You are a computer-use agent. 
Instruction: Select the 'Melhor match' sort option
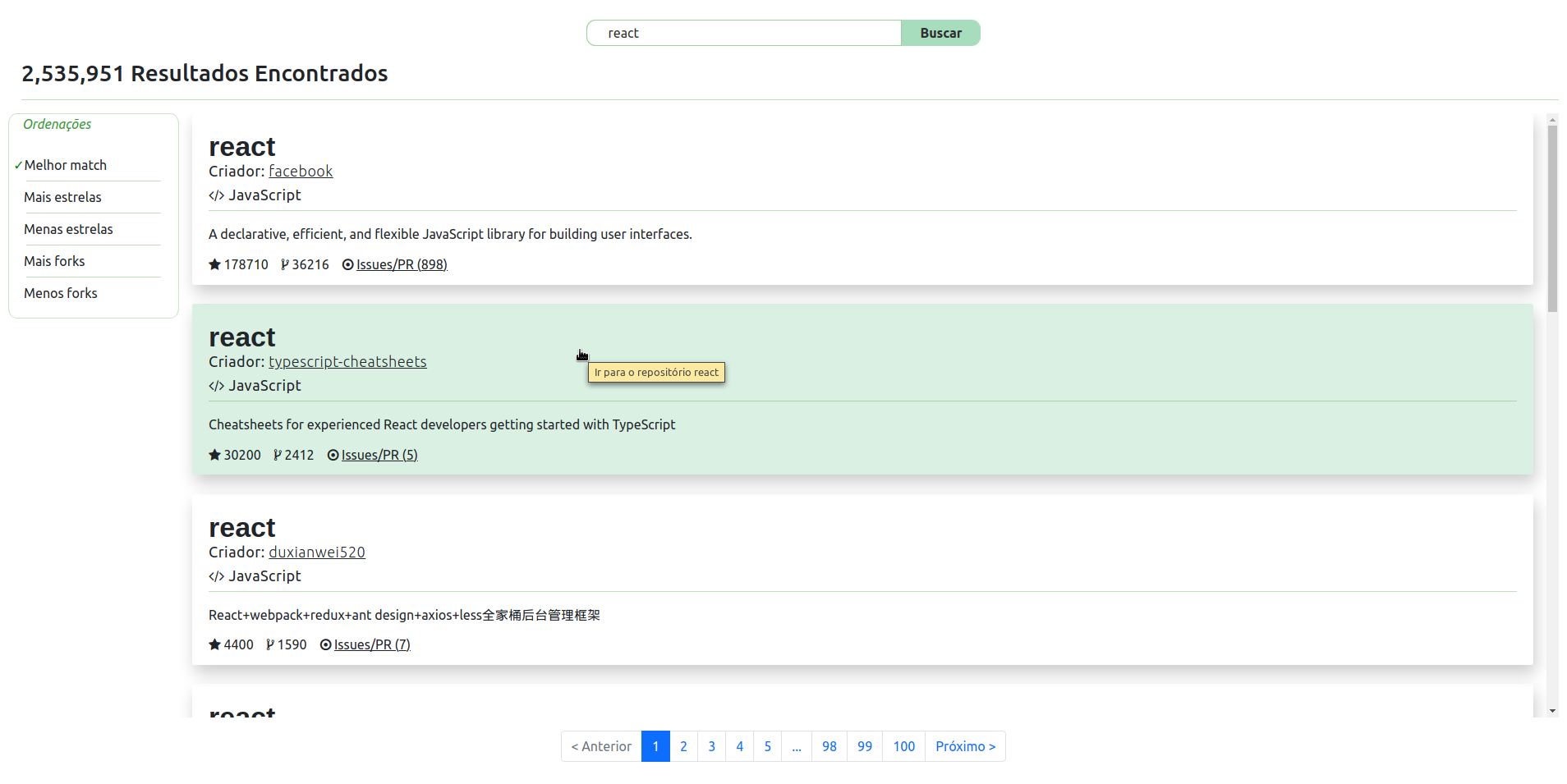(66, 165)
